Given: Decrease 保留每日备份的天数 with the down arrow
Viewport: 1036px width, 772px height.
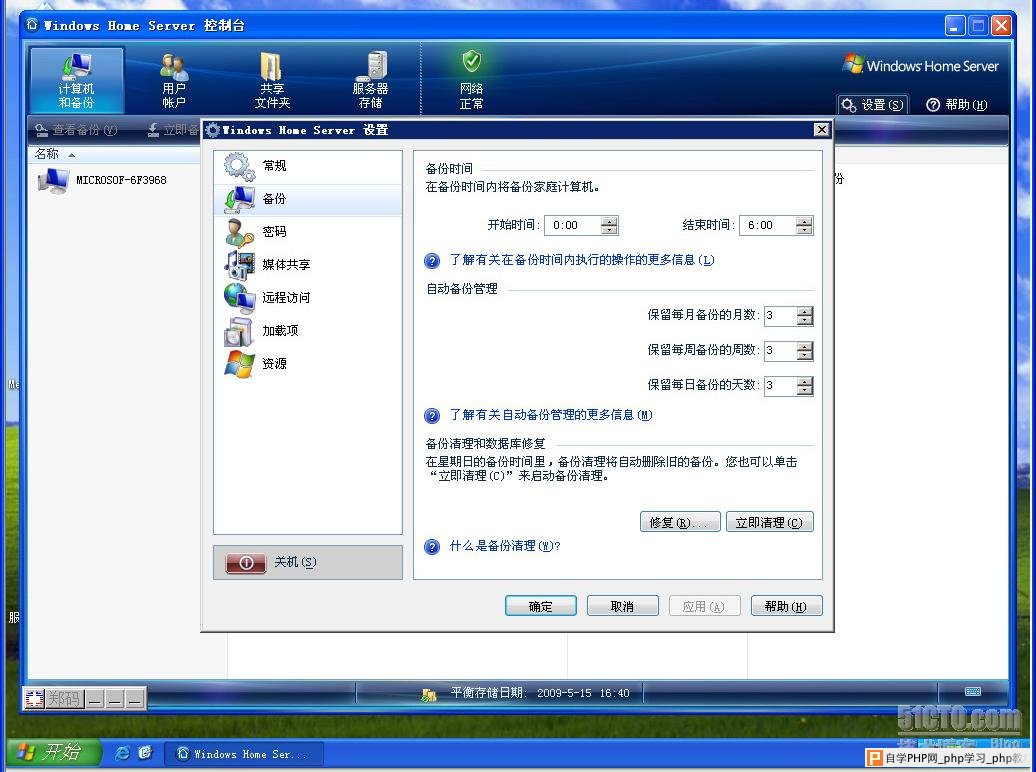Looking at the screenshot, I should (x=805, y=390).
